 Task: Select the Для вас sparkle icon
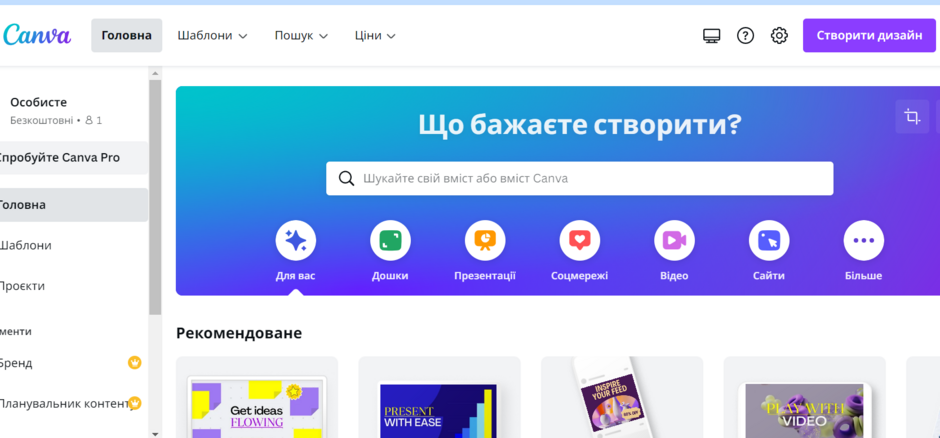[296, 241]
